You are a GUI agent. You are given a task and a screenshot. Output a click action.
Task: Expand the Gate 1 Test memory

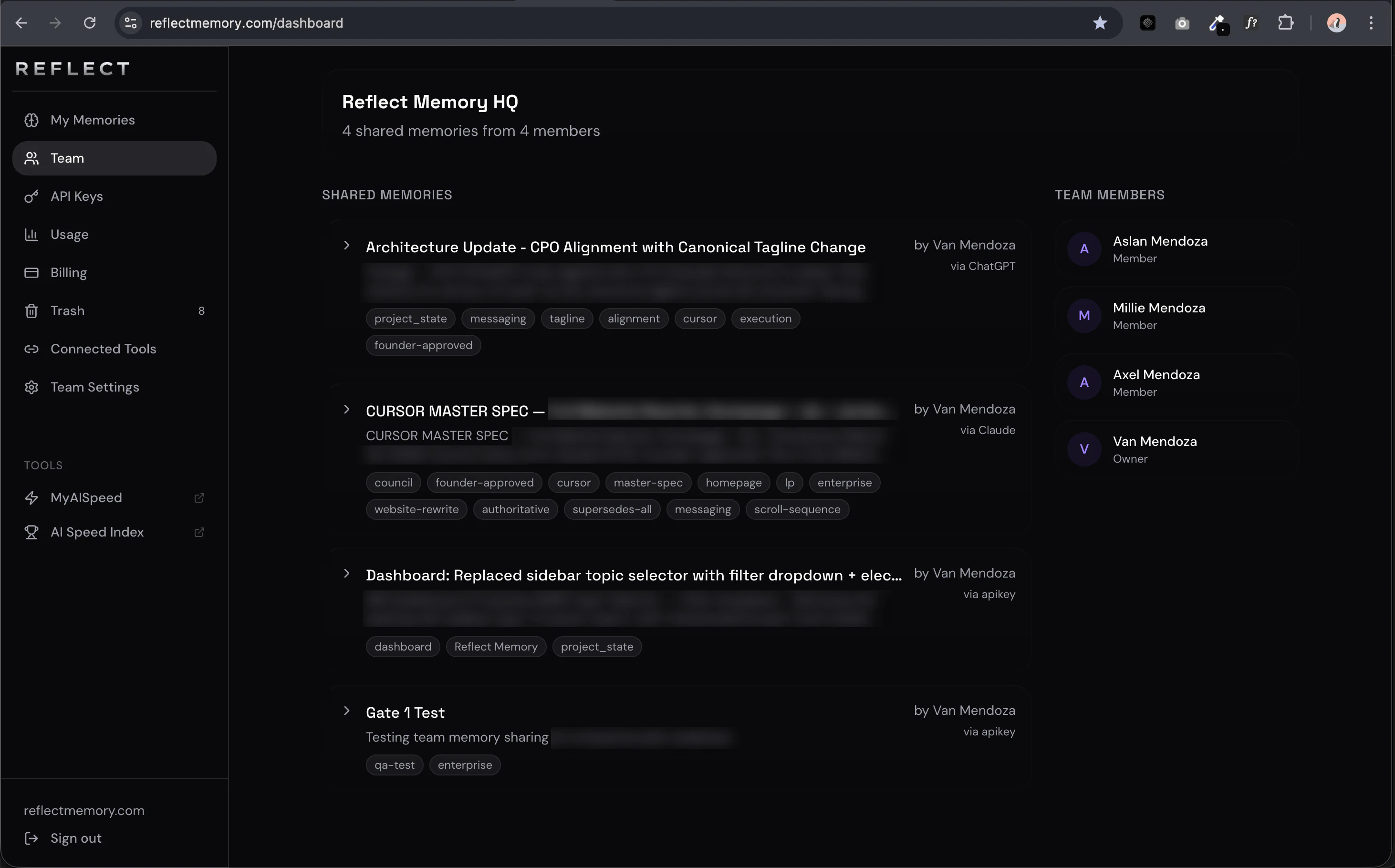click(x=346, y=711)
